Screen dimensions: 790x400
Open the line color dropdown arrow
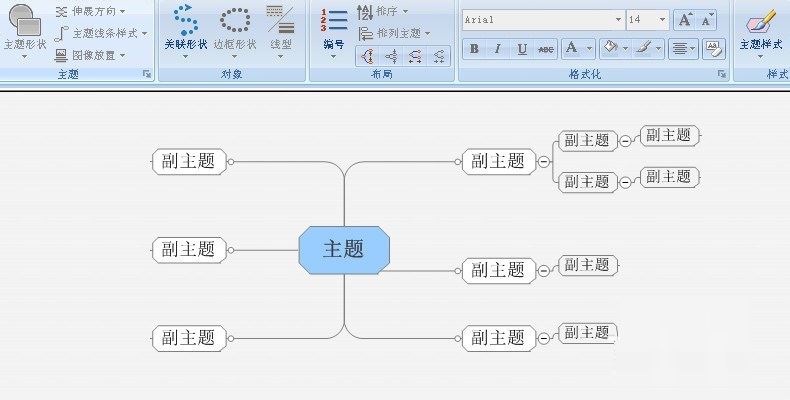tap(659, 49)
